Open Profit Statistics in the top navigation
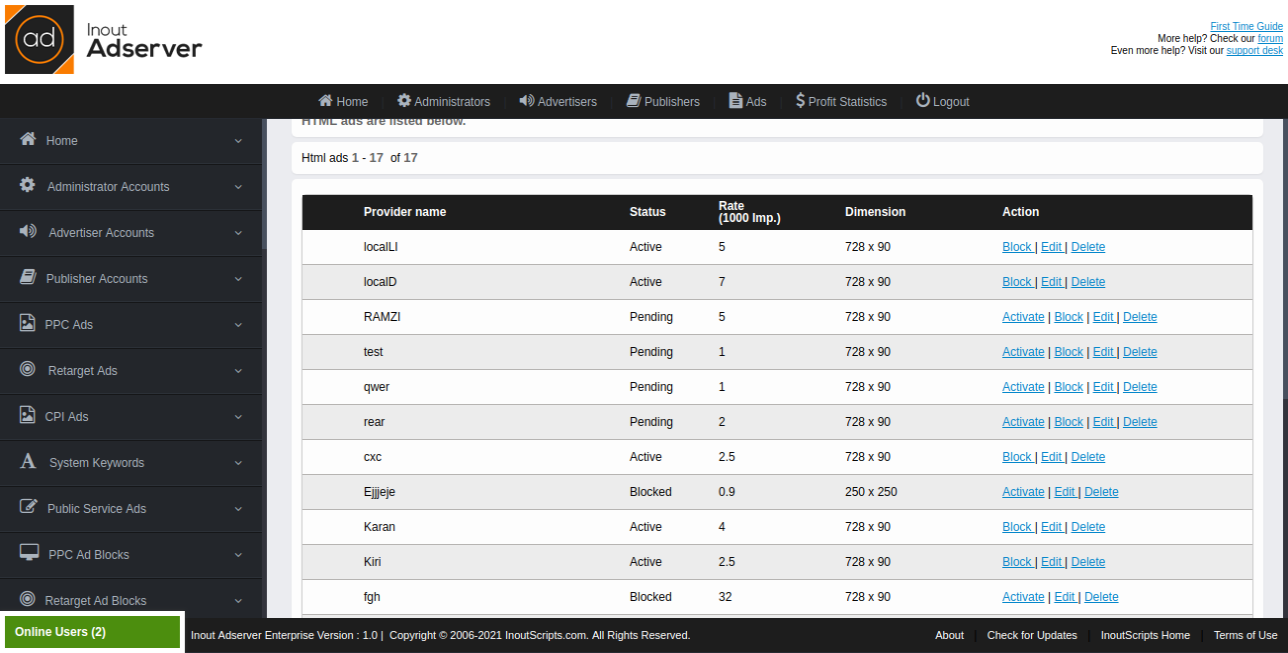 [x=841, y=101]
